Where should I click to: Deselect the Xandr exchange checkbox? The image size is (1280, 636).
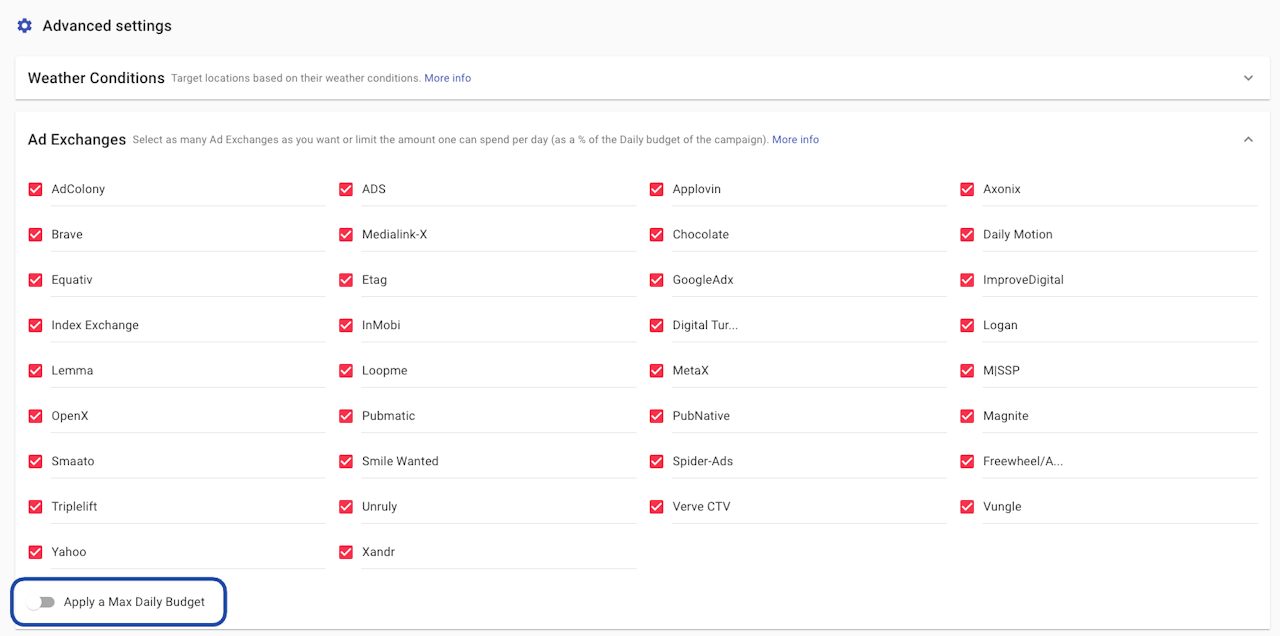[346, 552]
